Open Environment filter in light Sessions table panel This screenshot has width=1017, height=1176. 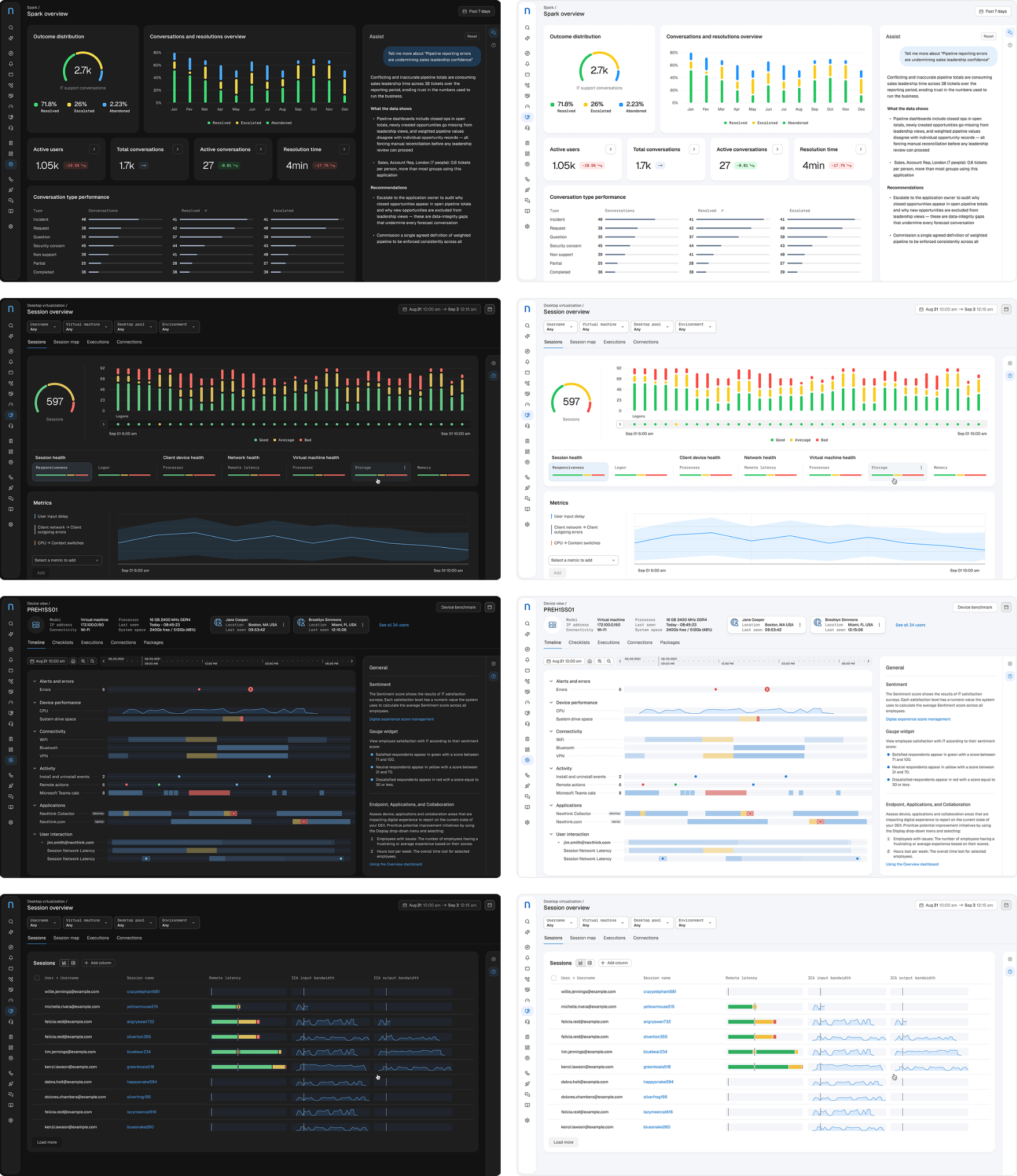pyautogui.click(x=696, y=923)
